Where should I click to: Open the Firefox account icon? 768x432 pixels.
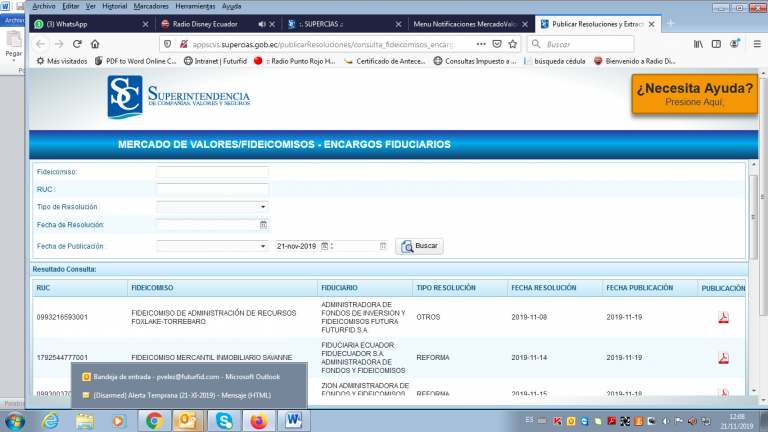pyautogui.click(x=735, y=44)
